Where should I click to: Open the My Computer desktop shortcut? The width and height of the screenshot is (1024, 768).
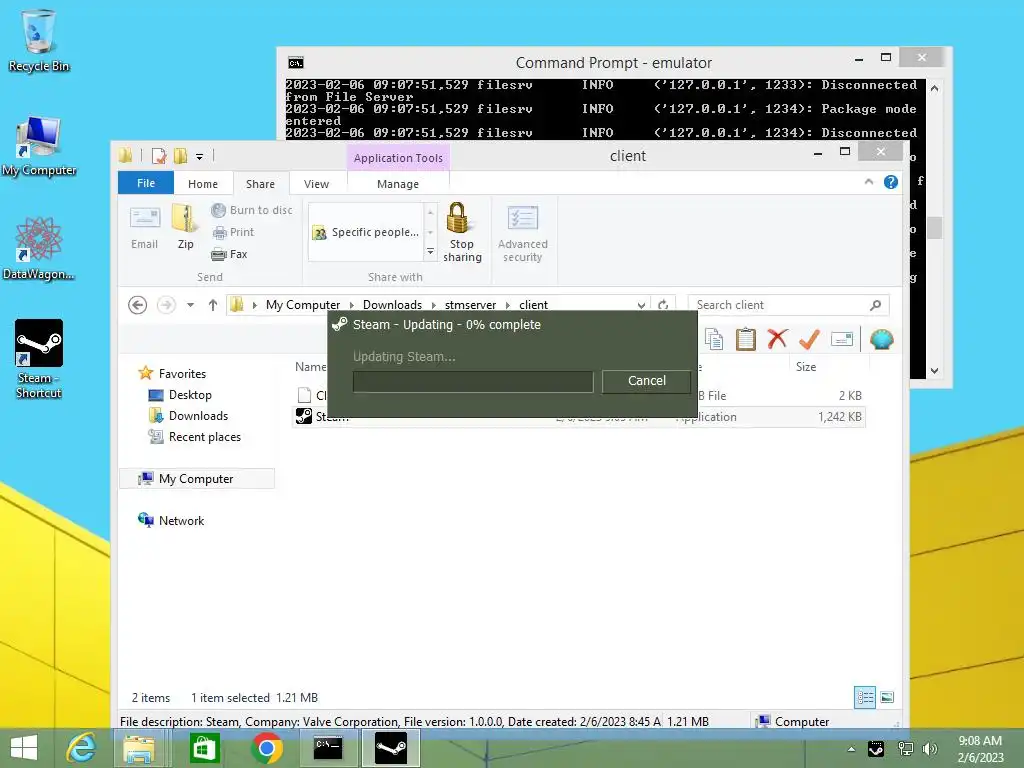click(39, 146)
